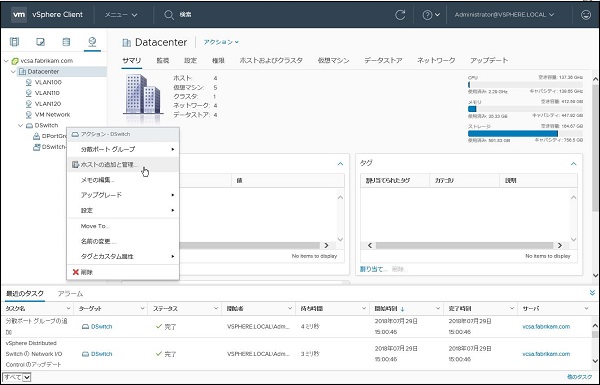This screenshot has height=385, width=600.
Task: Switch to the アップデート tab
Action: pos(489,60)
